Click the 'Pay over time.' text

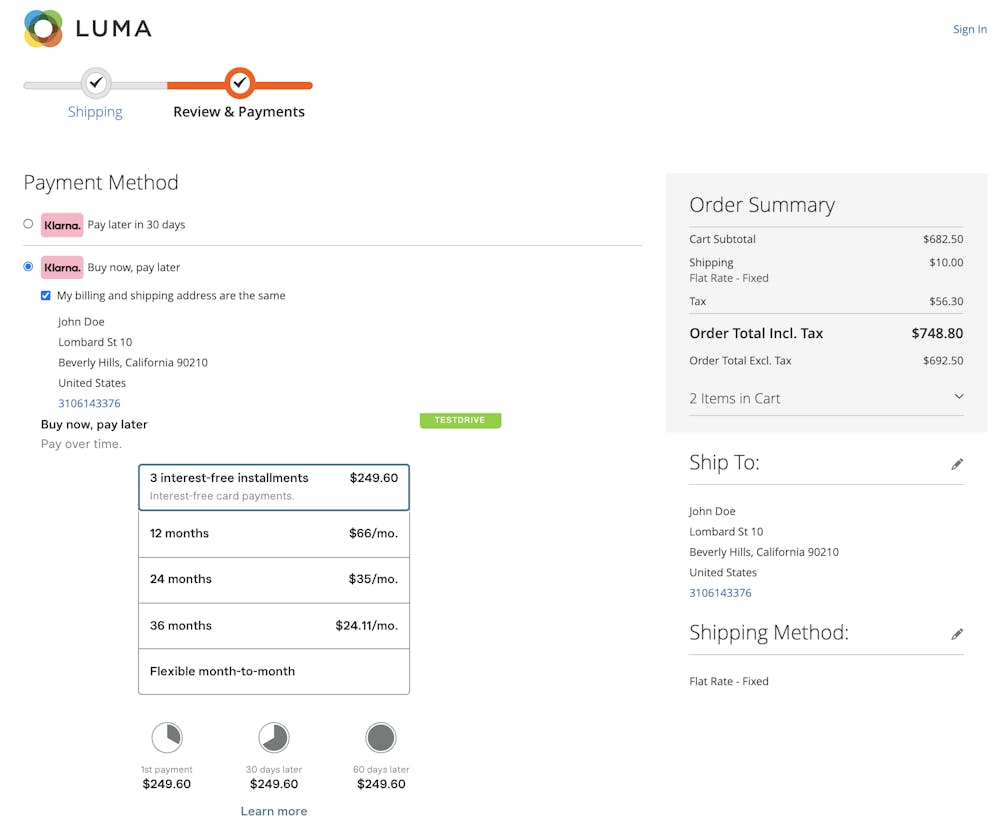point(81,444)
